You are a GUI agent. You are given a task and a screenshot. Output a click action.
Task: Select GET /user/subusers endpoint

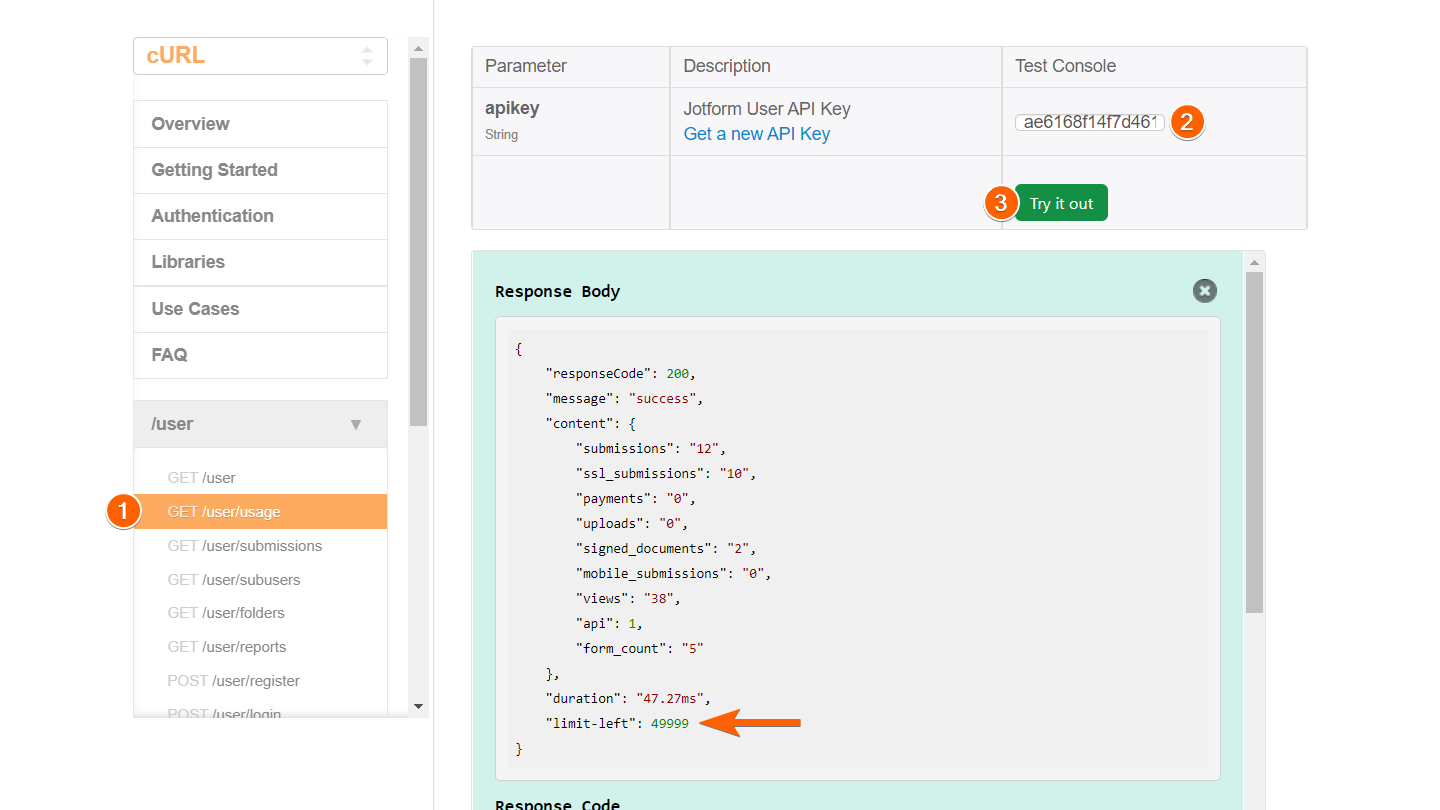tap(234, 580)
